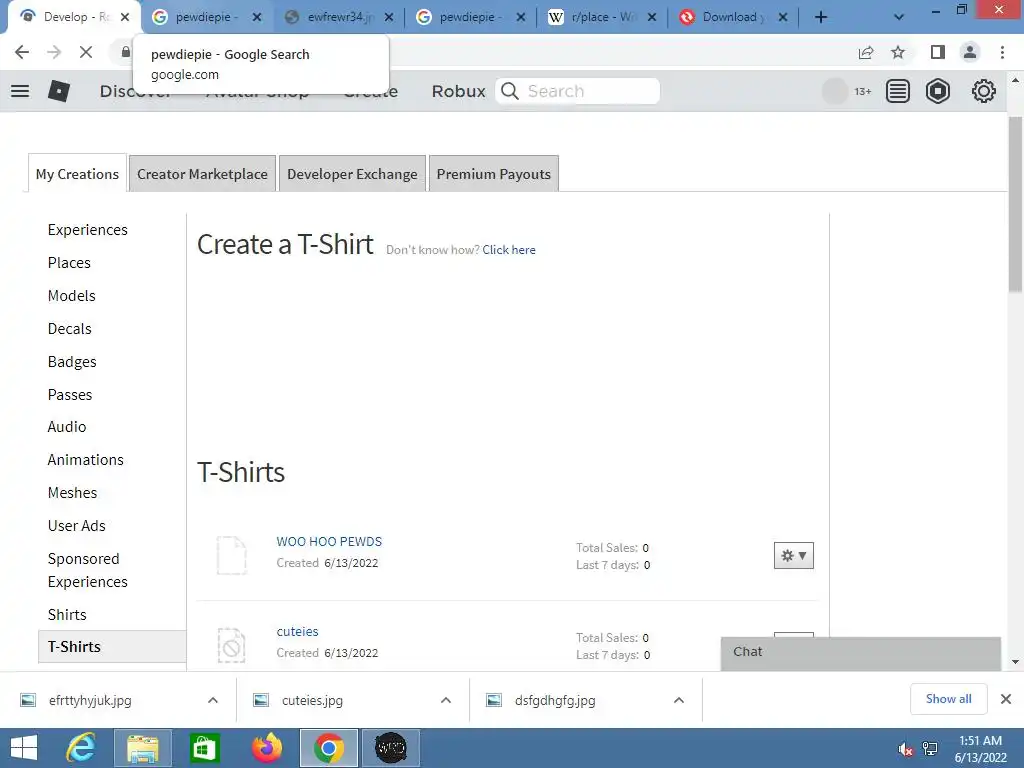
Task: Stop the page loading with the X button
Action: pyautogui.click(x=86, y=52)
